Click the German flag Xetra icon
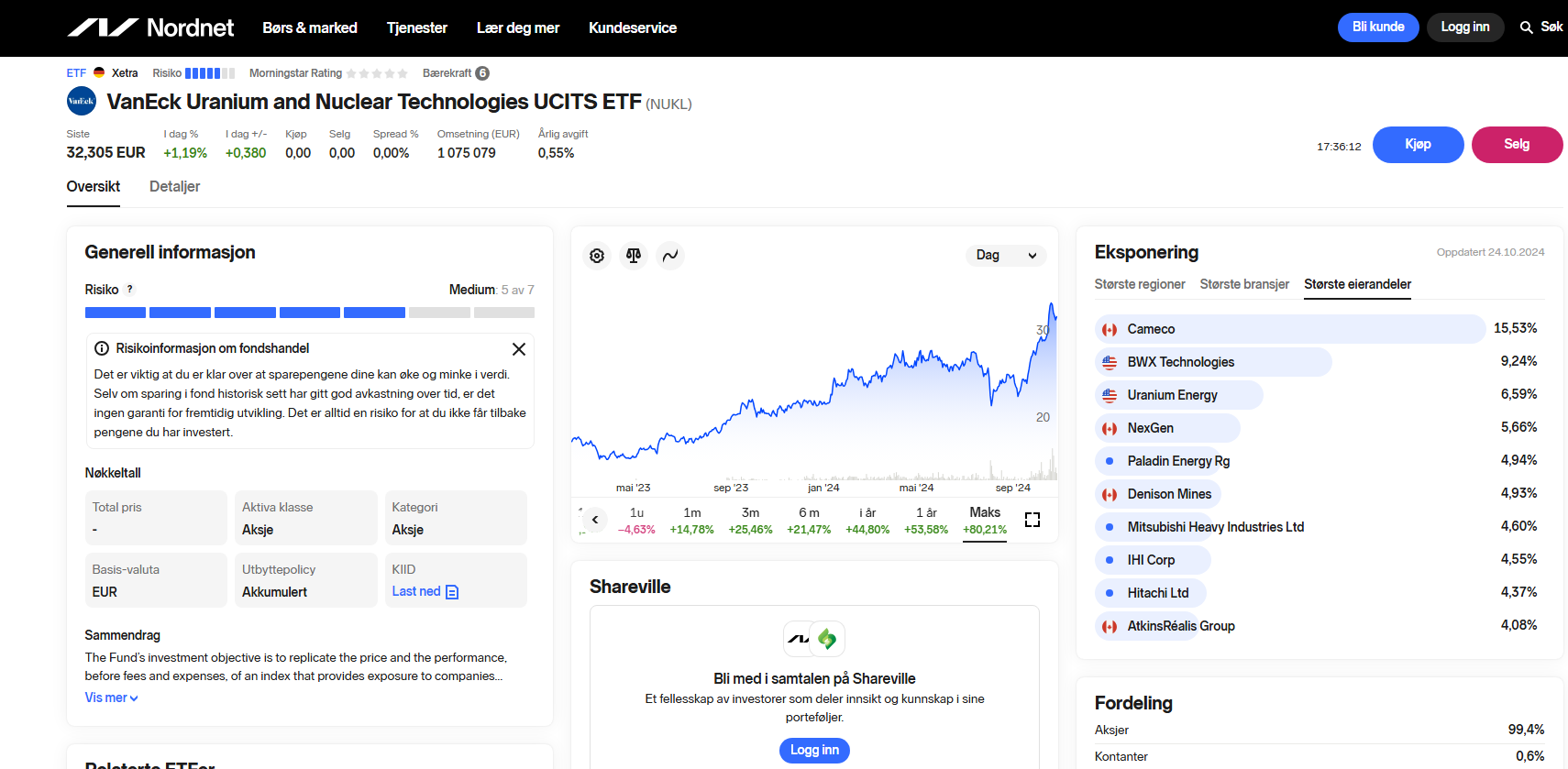The width and height of the screenshot is (1568, 769). 99,72
